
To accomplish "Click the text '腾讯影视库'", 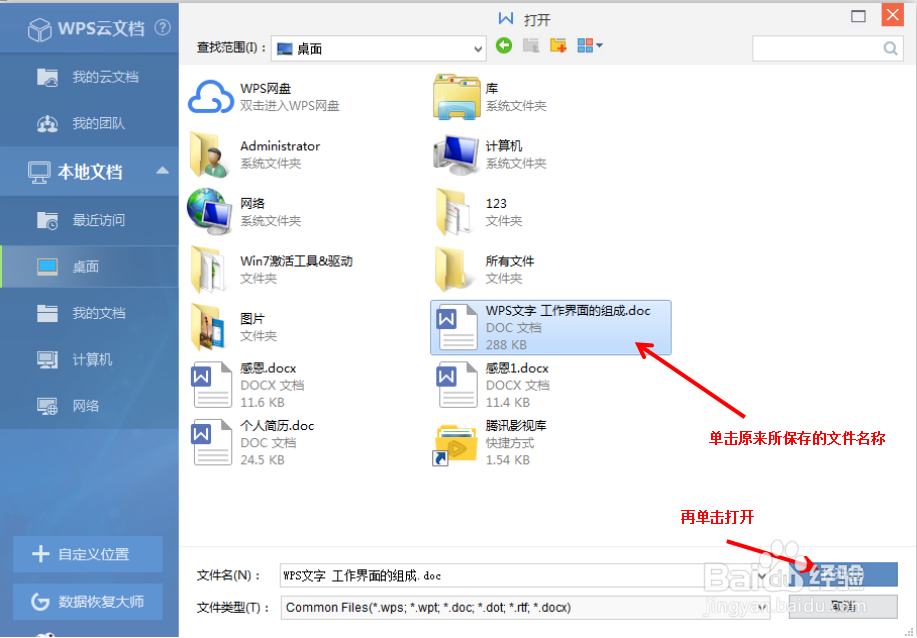I will [516, 425].
